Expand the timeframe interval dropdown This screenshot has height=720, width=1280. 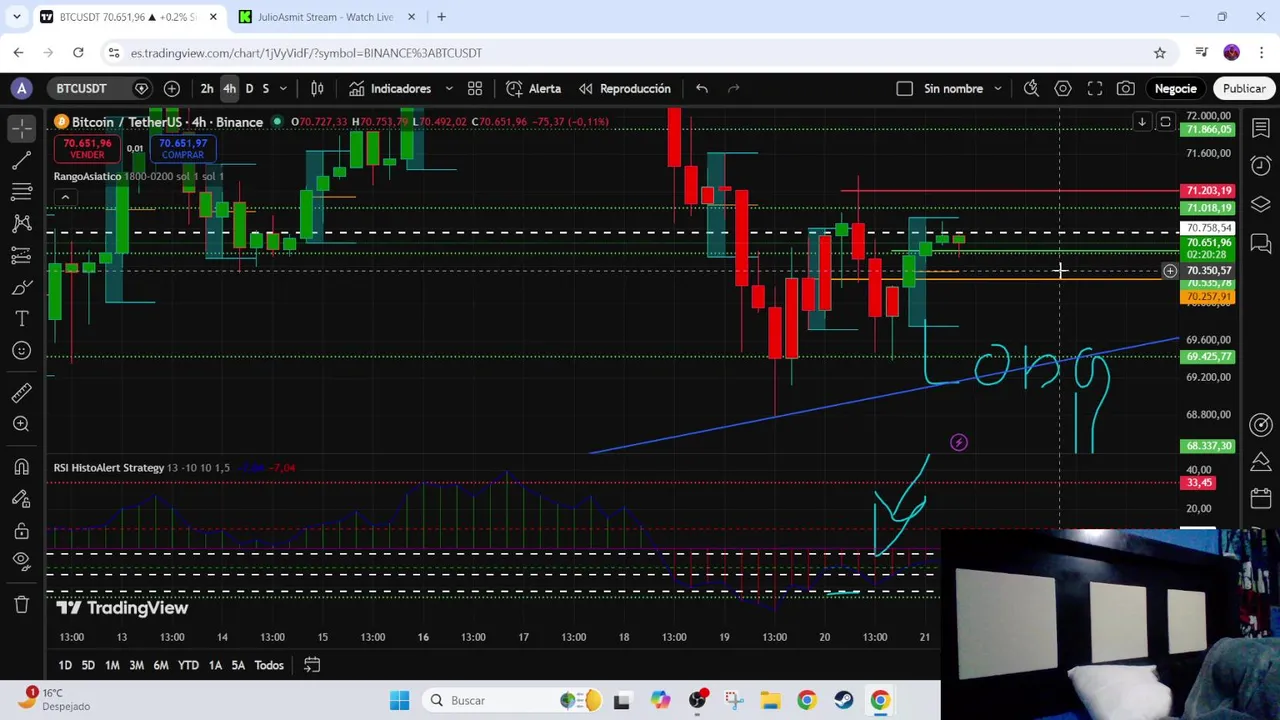tap(283, 88)
